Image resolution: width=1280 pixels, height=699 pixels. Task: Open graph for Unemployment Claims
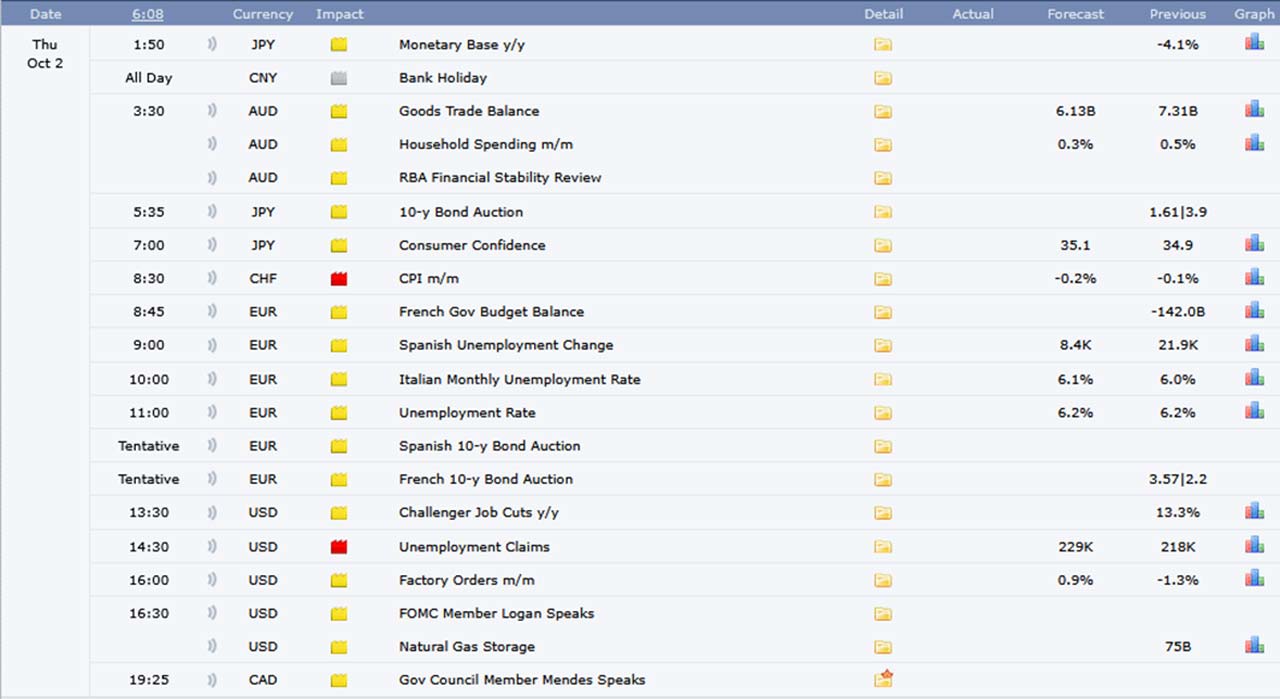(x=1254, y=545)
